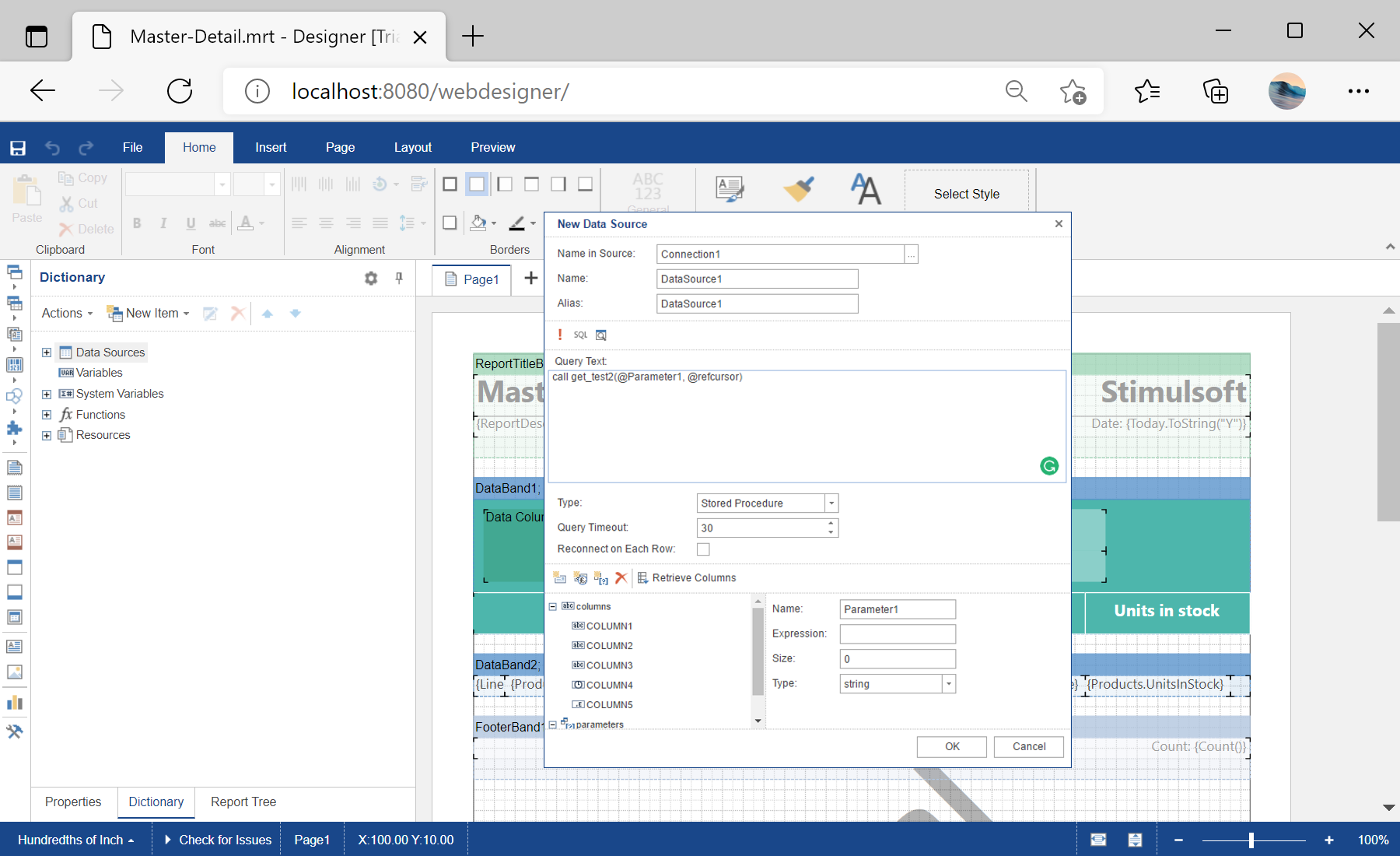Screen dimensions: 1400x856
Task: Pin the Dictionary panel
Action: [x=399, y=278]
